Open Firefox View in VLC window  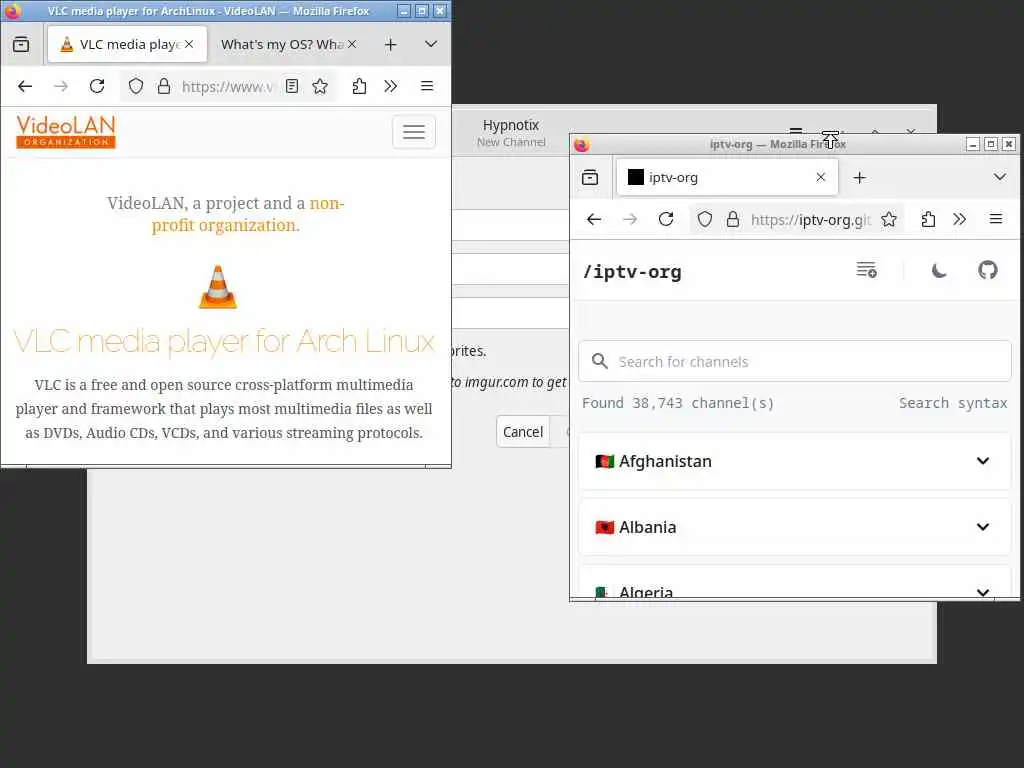(21, 44)
